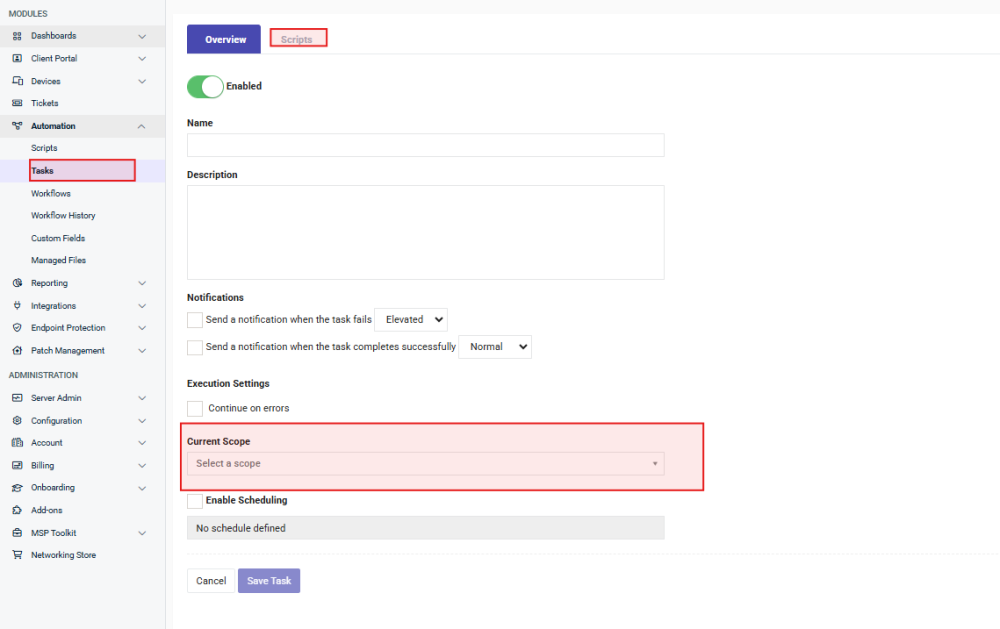Open Scripts under Automation in sidebar
Image resolution: width=1000 pixels, height=629 pixels.
click(44, 148)
